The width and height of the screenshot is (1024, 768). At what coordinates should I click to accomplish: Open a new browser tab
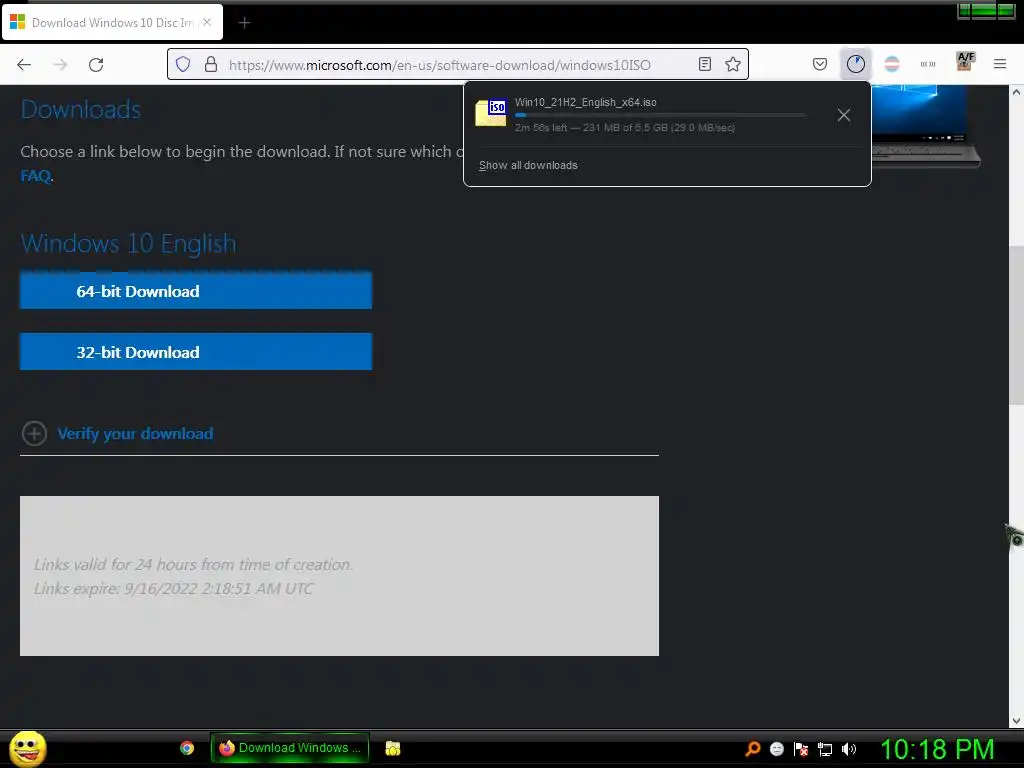pos(244,23)
